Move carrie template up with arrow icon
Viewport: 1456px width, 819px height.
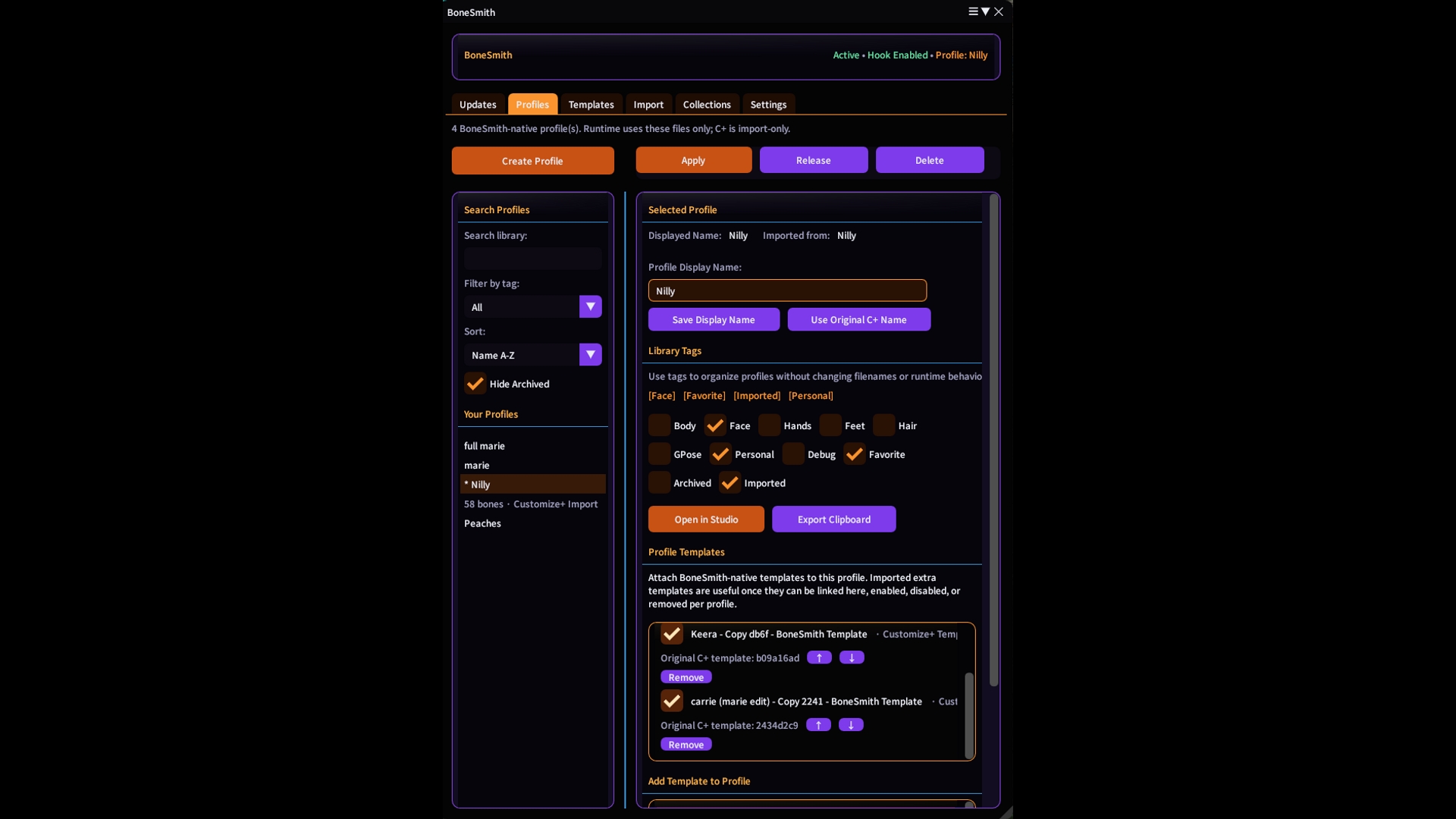tap(818, 725)
